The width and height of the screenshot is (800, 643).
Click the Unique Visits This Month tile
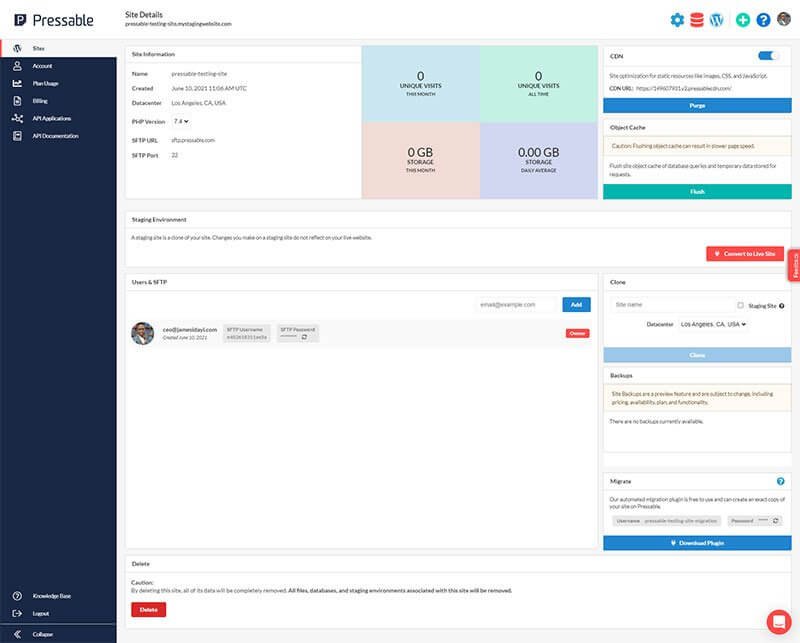pos(420,84)
